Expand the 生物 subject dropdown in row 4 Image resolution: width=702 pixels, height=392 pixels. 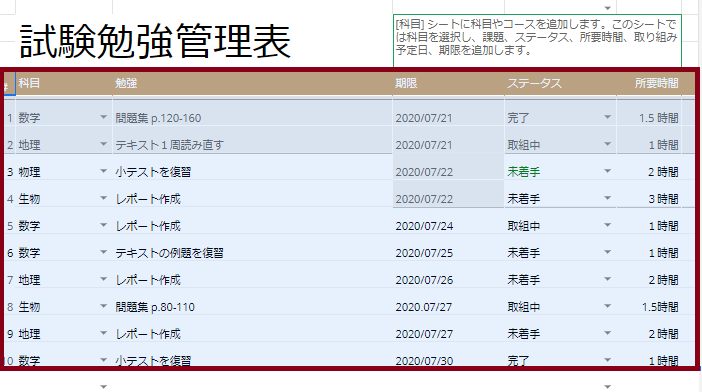103,198
